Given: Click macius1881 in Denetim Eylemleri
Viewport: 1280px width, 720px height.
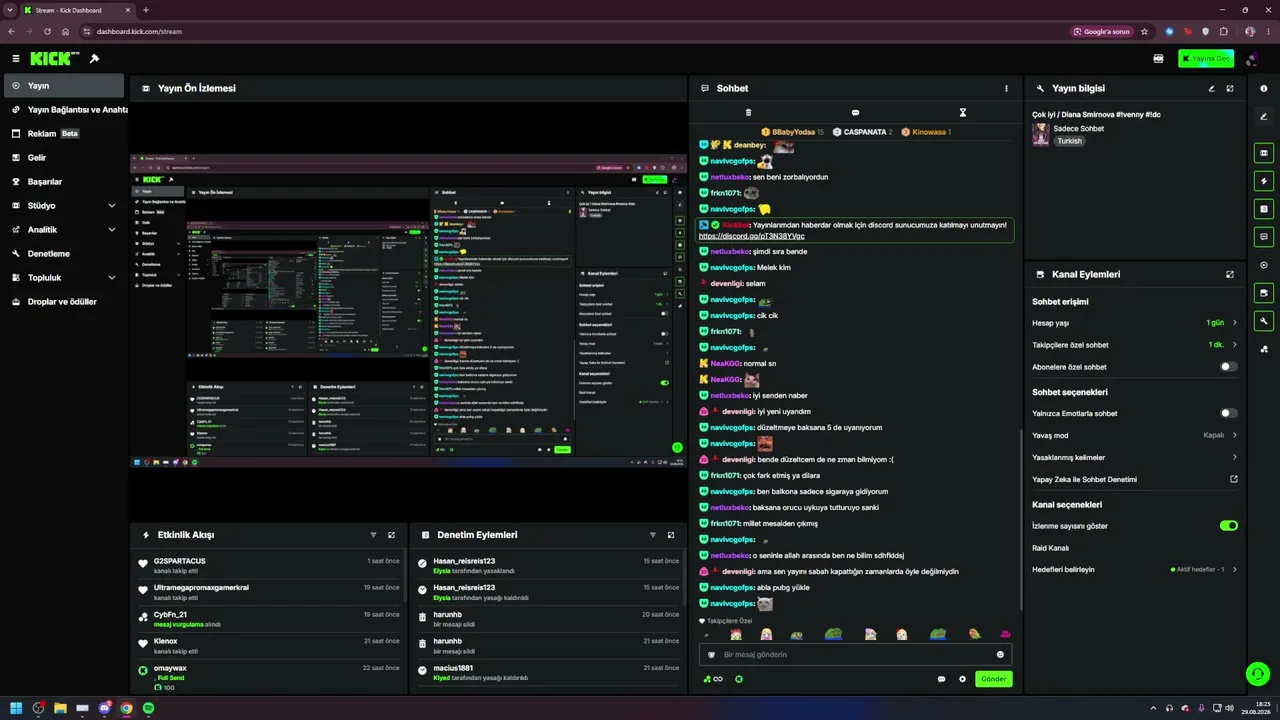Looking at the screenshot, I should (x=453, y=668).
